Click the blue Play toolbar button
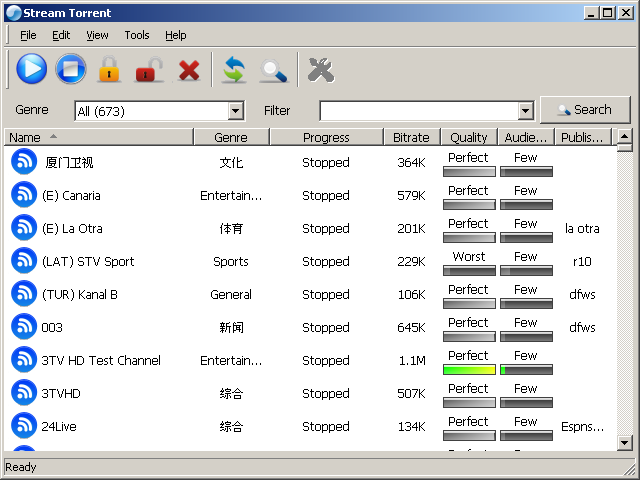This screenshot has height=480, width=640. pyautogui.click(x=31, y=69)
